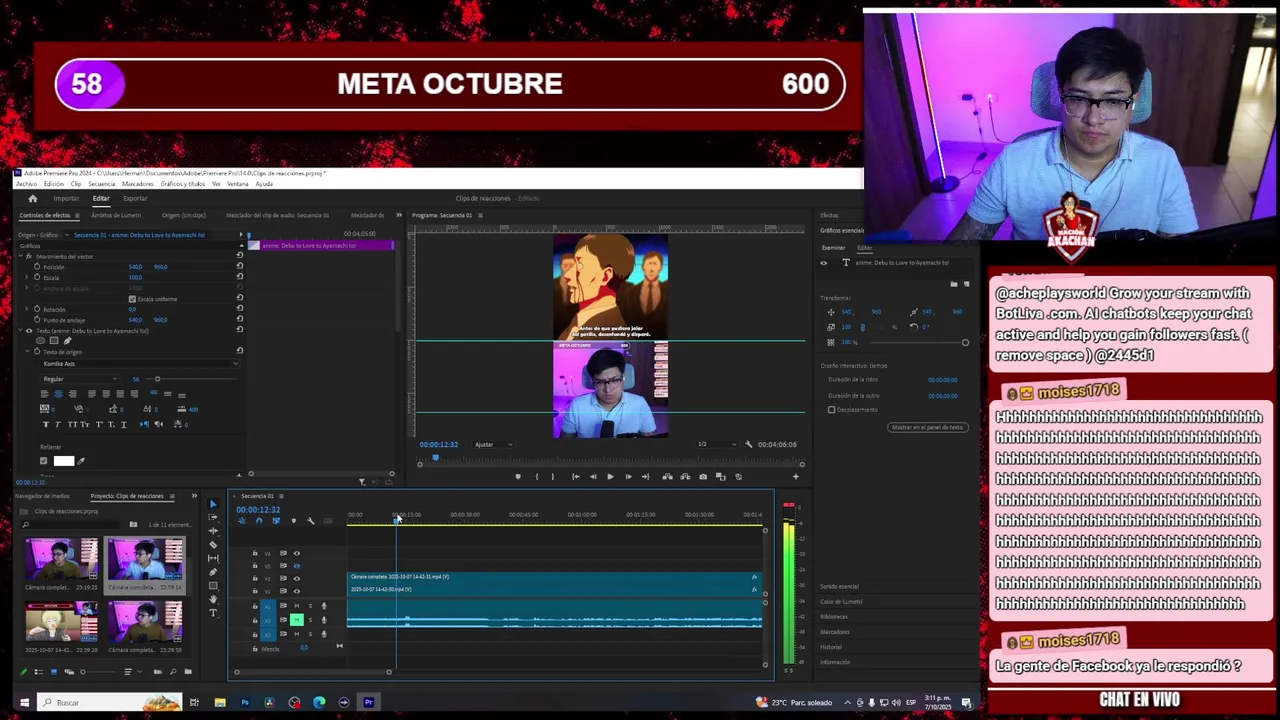1280x720 pixels.
Task: Open the Archivo menu
Action: [x=26, y=184]
